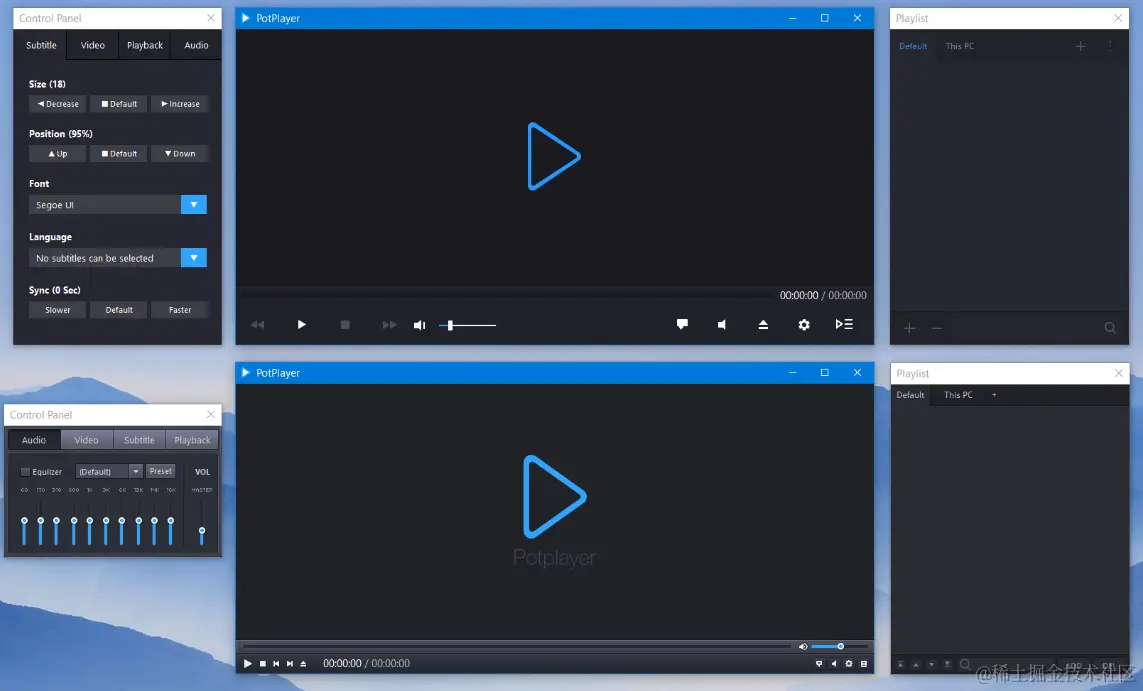Screen dimensions: 1143x691
Task: Click move-up arrow in bottom Playlist toolbar
Action: click(x=916, y=664)
